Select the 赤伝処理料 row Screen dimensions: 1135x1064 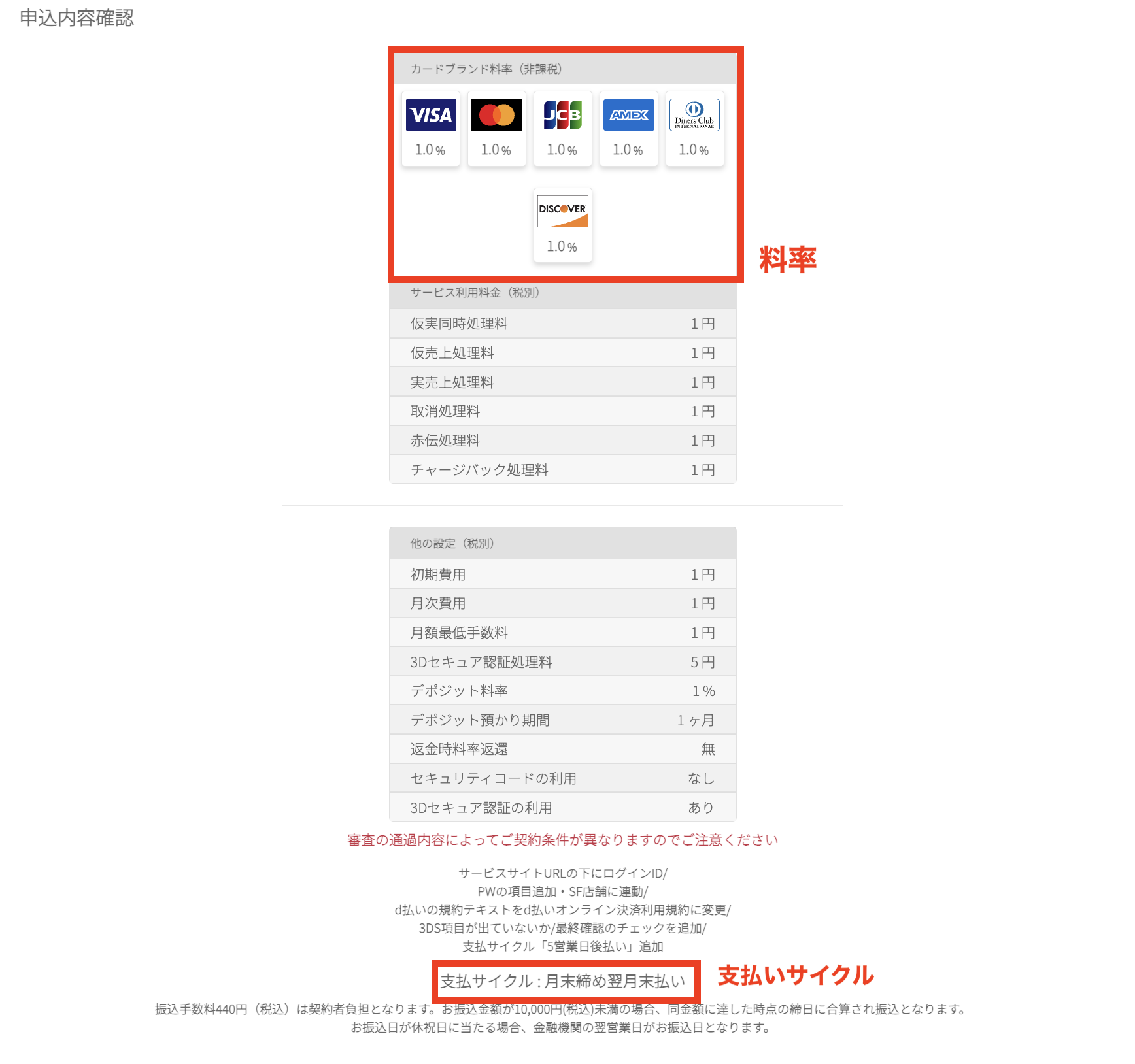coord(563,441)
